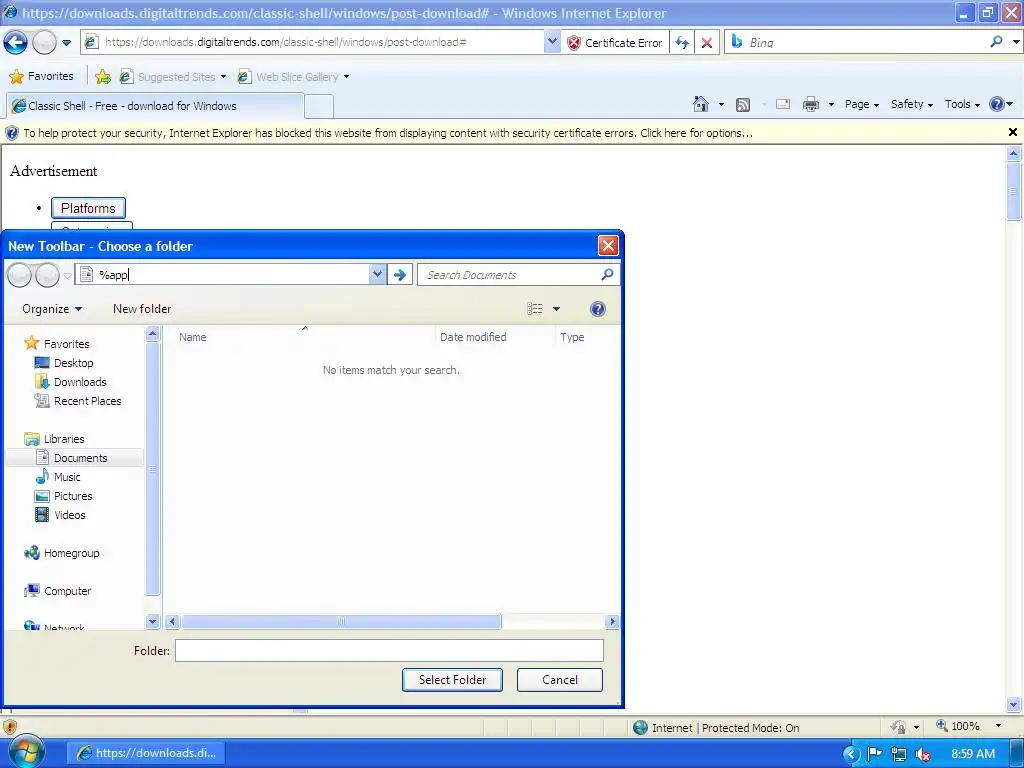Open the Tools menu
The width and height of the screenshot is (1024, 768).
click(x=962, y=104)
